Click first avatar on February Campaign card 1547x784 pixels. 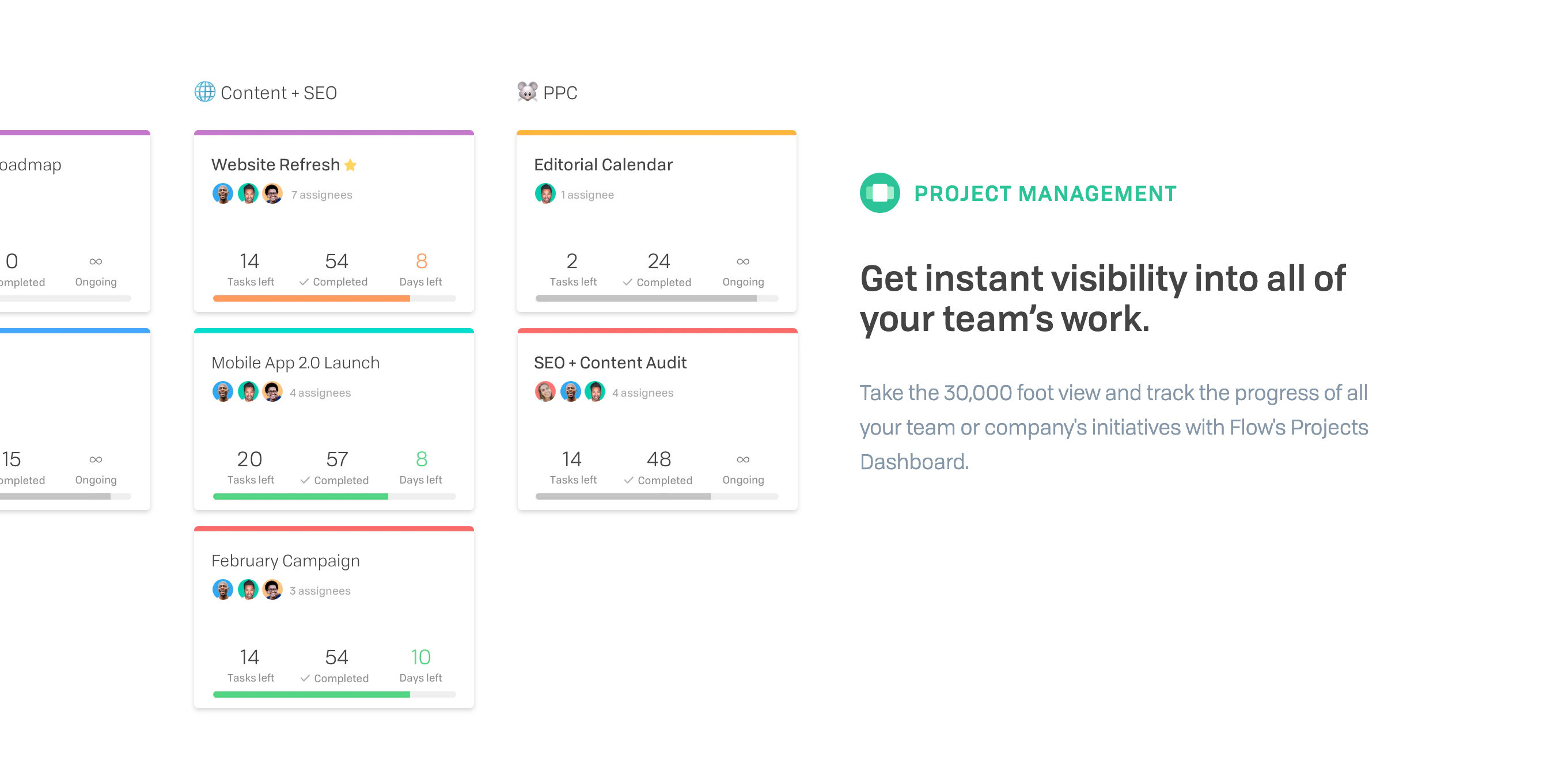click(223, 590)
